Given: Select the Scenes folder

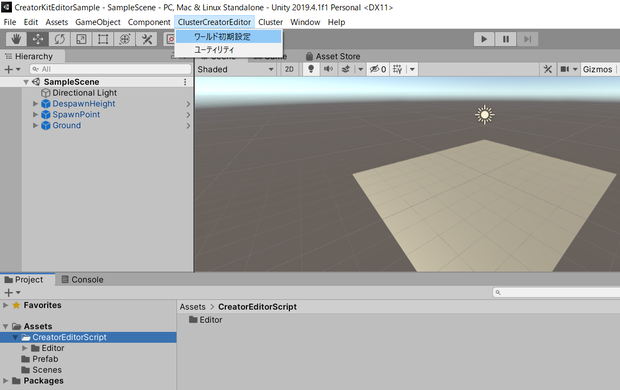Looking at the screenshot, I should [42, 370].
